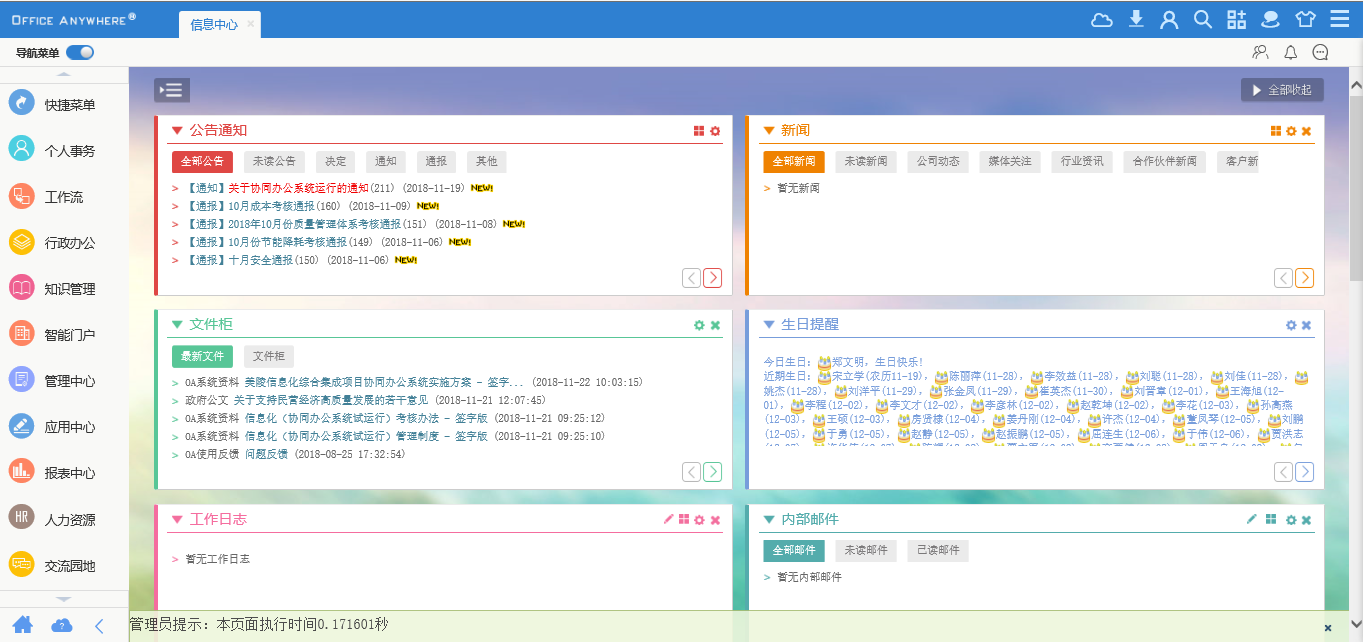Go to next page in 公告通知 panel
1363x642 pixels.
(x=712, y=278)
